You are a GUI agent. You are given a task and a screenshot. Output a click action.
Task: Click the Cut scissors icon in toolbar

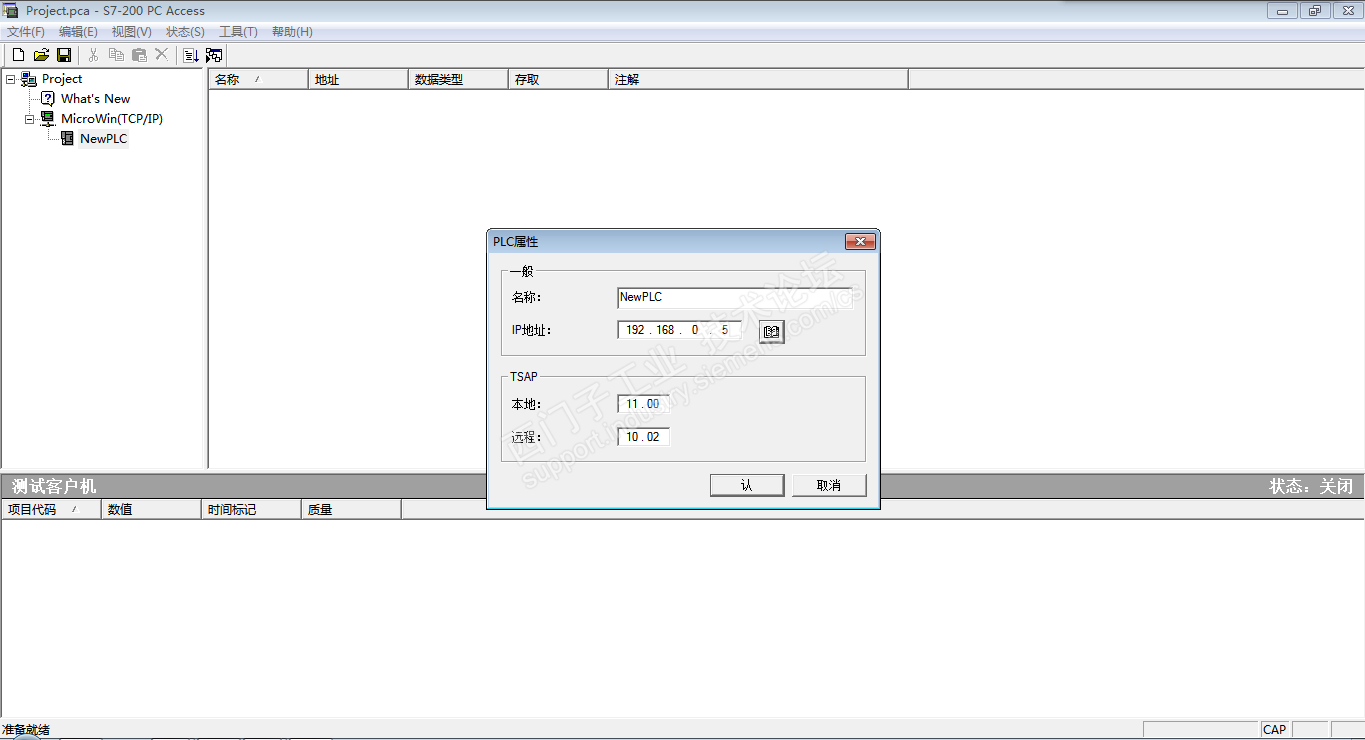point(93,55)
